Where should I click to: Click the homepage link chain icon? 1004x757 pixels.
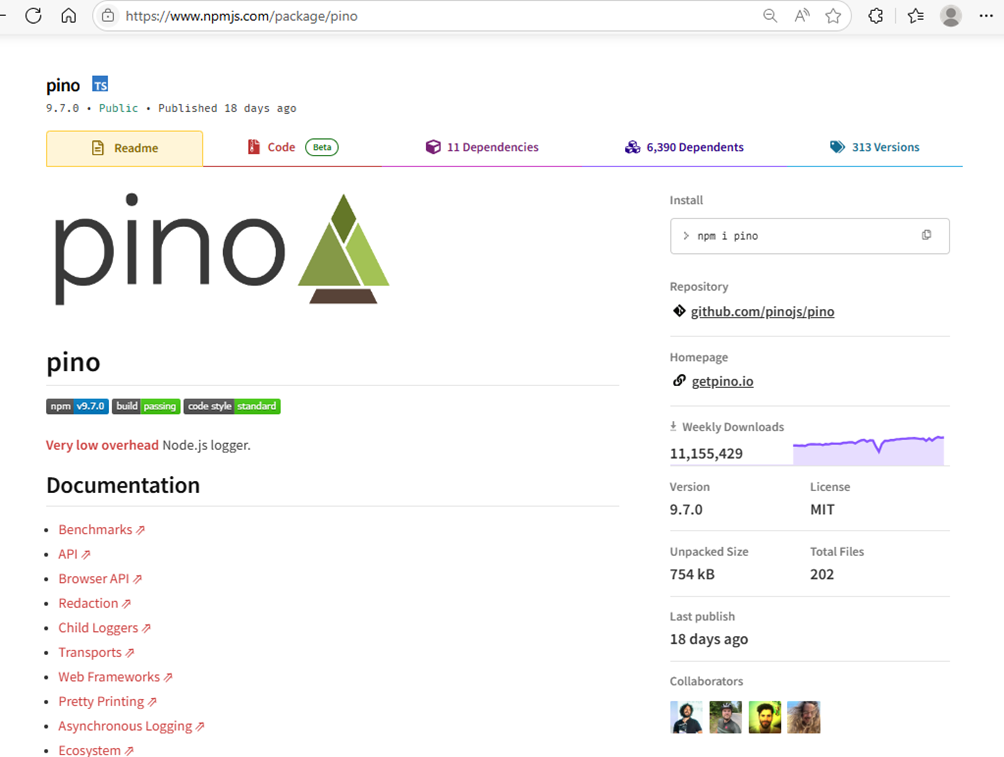point(679,380)
